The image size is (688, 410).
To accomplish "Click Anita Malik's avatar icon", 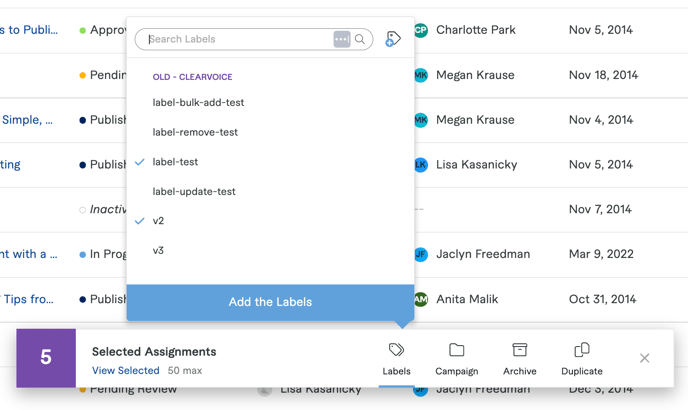I will click(421, 299).
